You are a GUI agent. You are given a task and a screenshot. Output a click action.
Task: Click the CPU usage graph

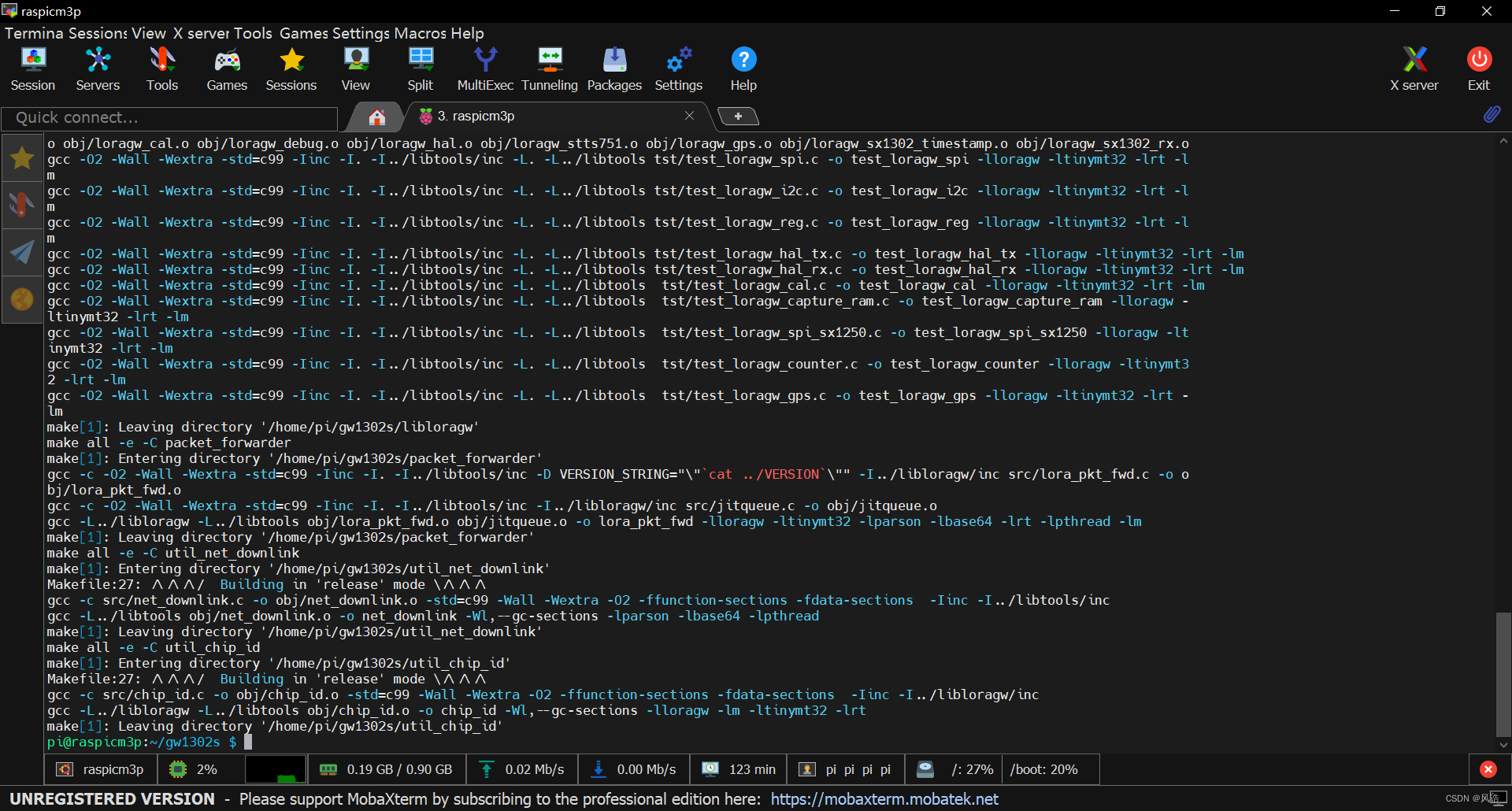click(276, 769)
